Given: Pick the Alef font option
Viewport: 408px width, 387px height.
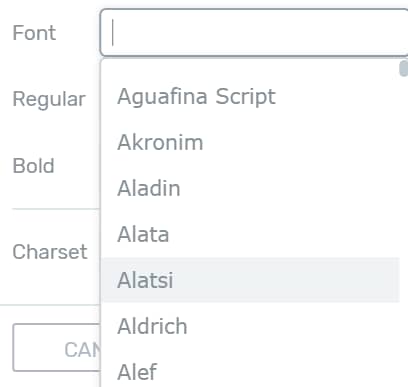Looking at the screenshot, I should click(250, 368).
